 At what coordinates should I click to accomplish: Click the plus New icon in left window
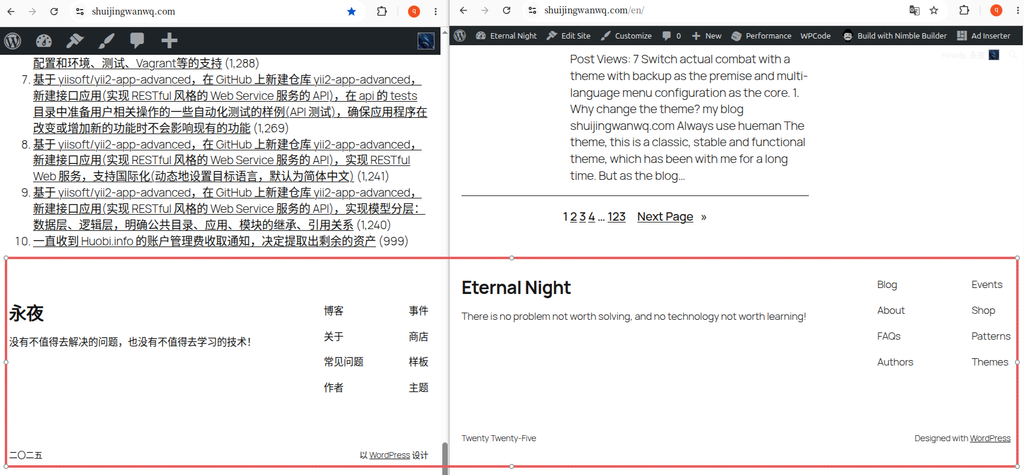(169, 41)
